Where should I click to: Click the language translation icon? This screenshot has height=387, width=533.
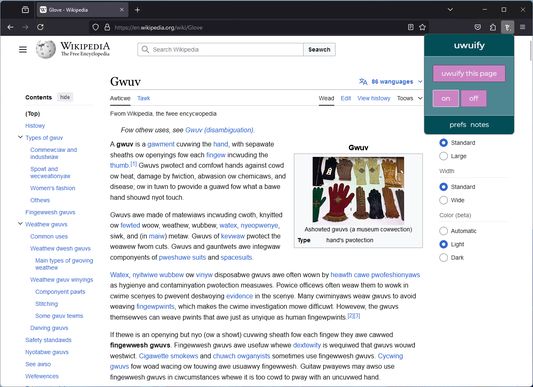point(363,82)
